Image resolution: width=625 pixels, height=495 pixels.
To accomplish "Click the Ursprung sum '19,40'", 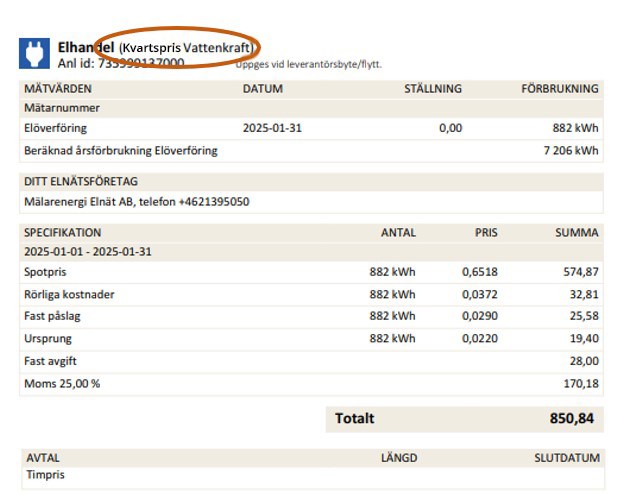I will coord(584,338).
